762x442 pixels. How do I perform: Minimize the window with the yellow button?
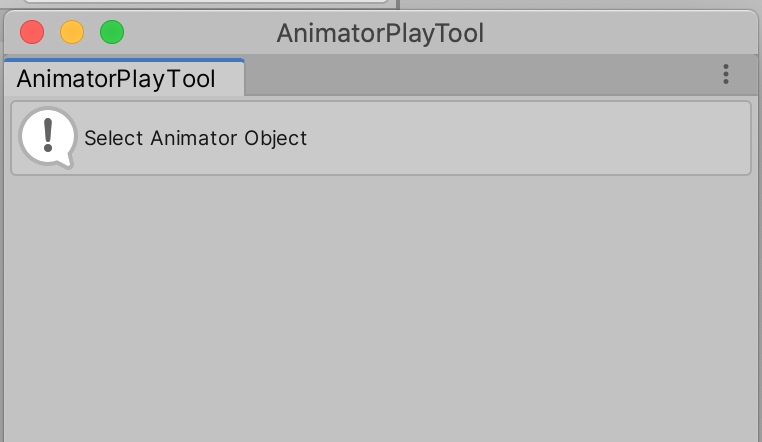point(72,33)
